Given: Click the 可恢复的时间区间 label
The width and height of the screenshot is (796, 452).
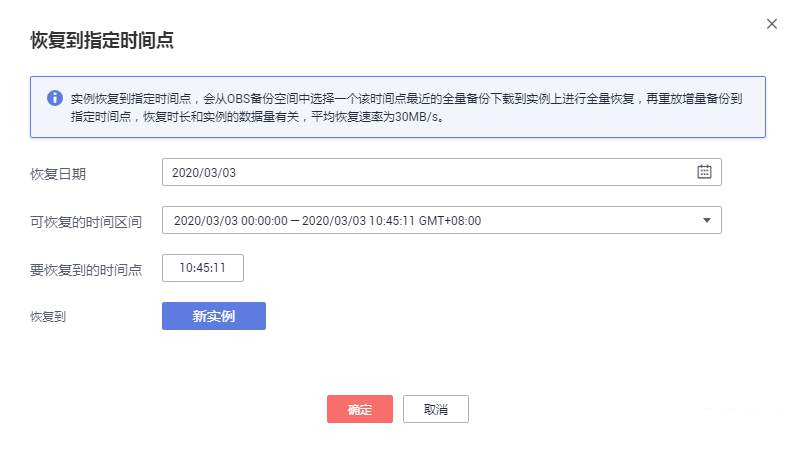Looking at the screenshot, I should click(x=86, y=222).
